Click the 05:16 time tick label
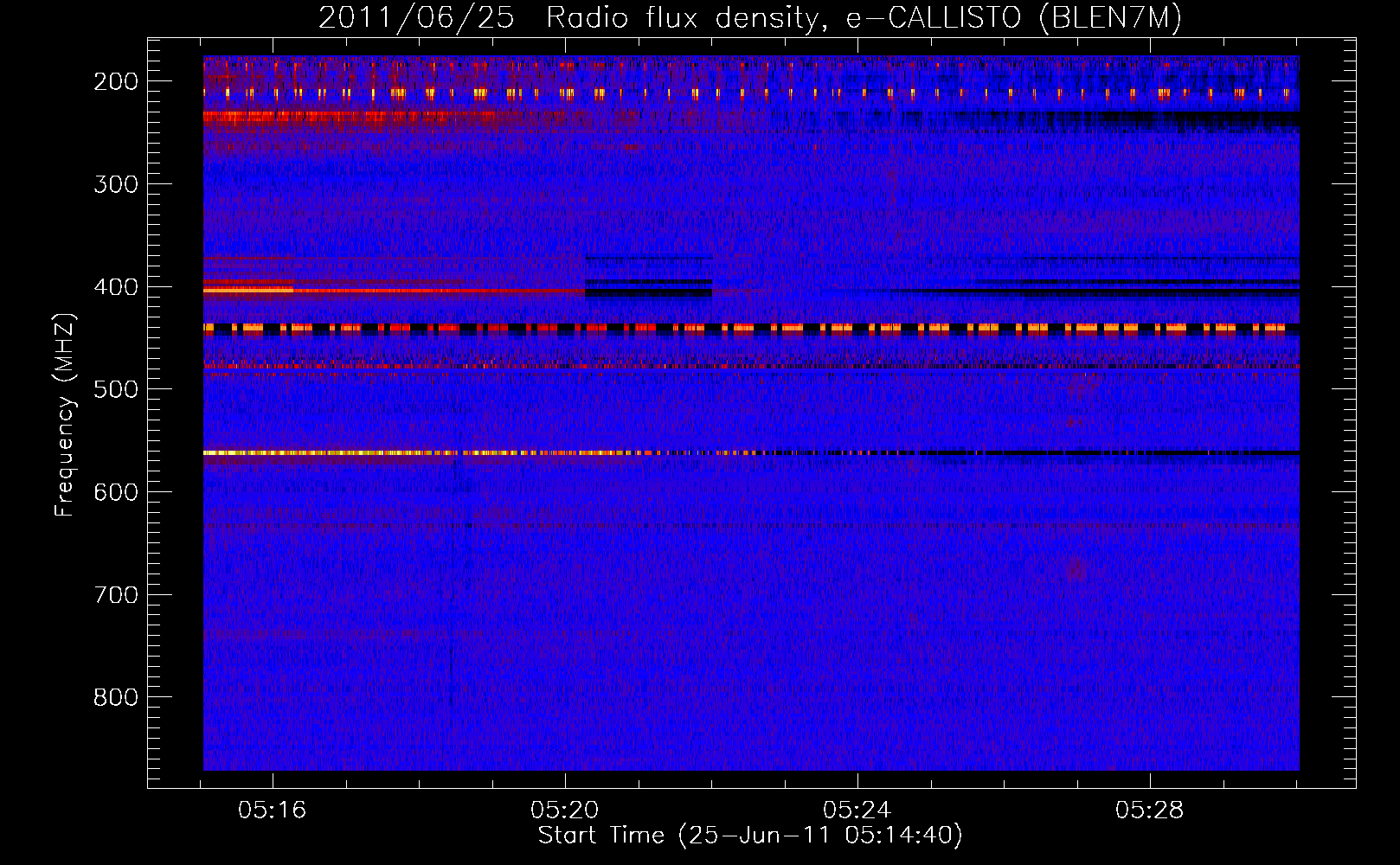Image resolution: width=1400 pixels, height=865 pixels. (273, 811)
